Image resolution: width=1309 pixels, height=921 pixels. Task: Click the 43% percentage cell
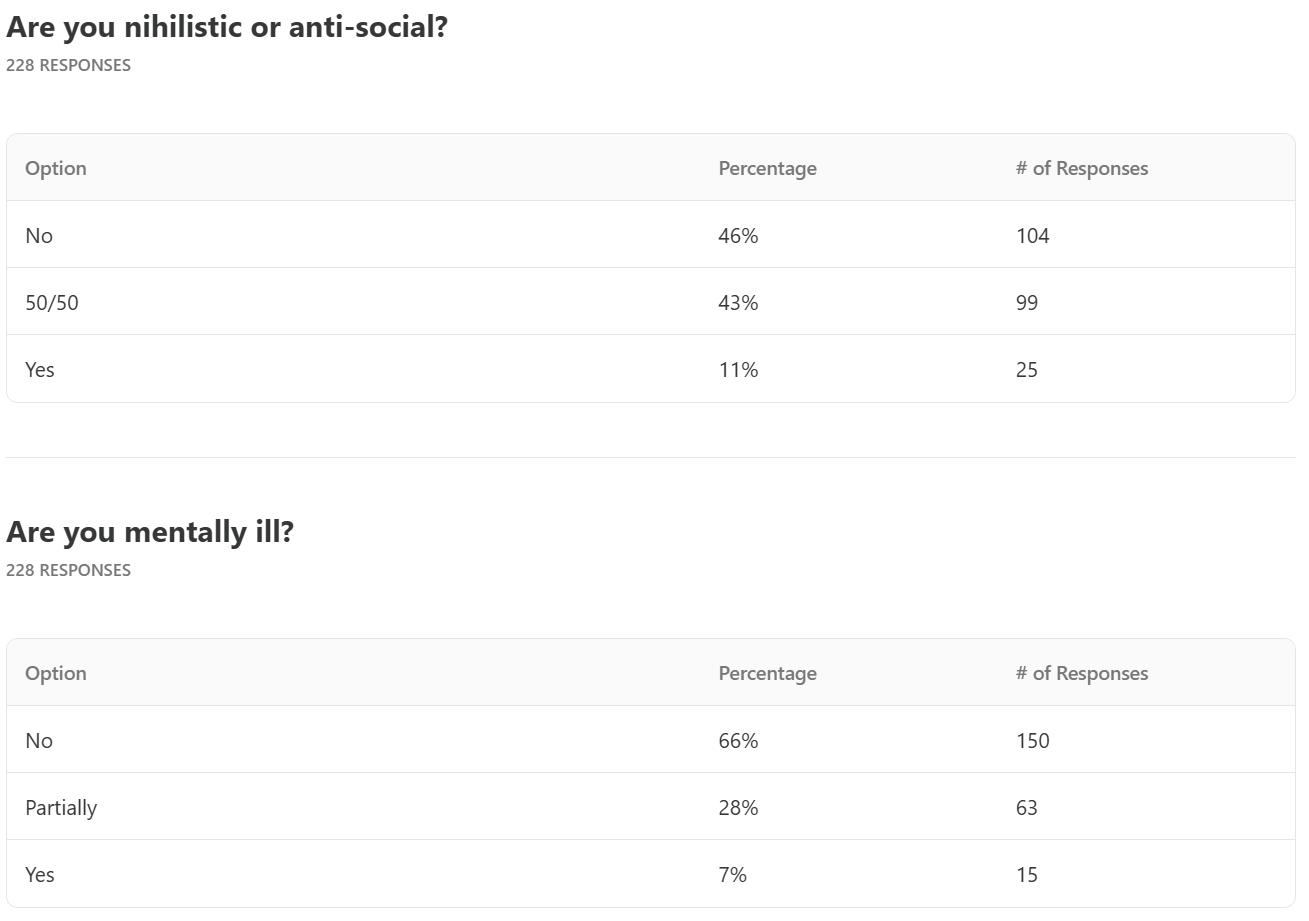tap(738, 302)
